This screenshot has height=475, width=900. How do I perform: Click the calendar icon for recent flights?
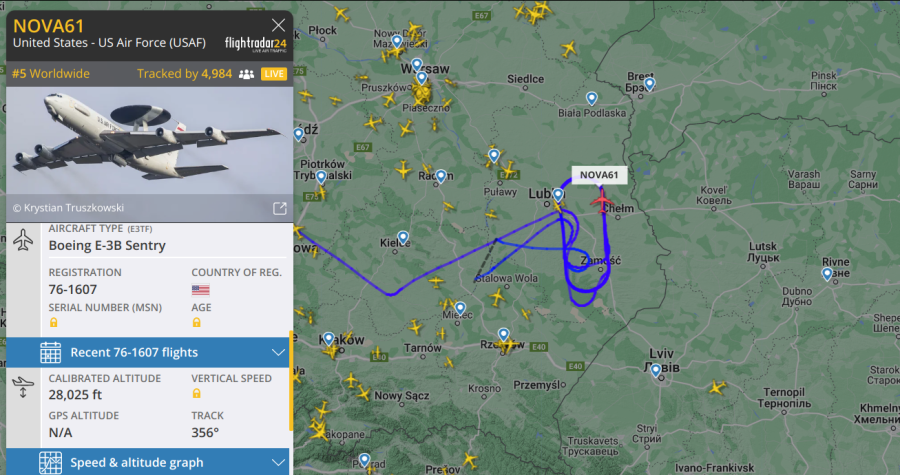(x=51, y=352)
